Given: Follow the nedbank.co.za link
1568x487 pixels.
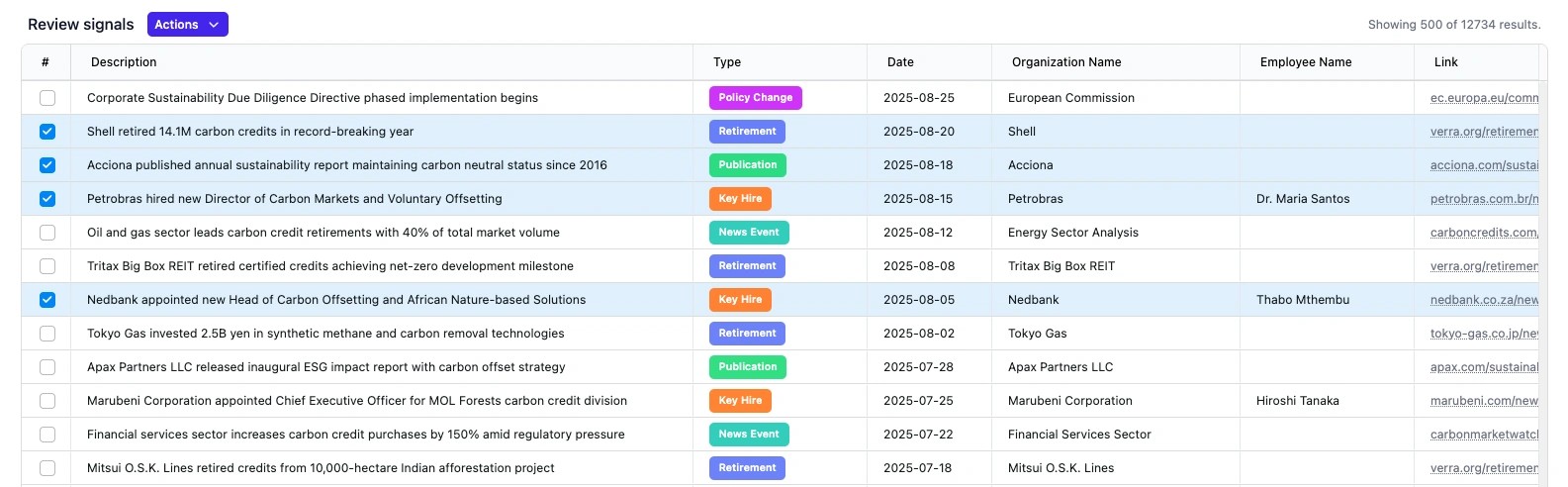Looking at the screenshot, I should 1483,300.
